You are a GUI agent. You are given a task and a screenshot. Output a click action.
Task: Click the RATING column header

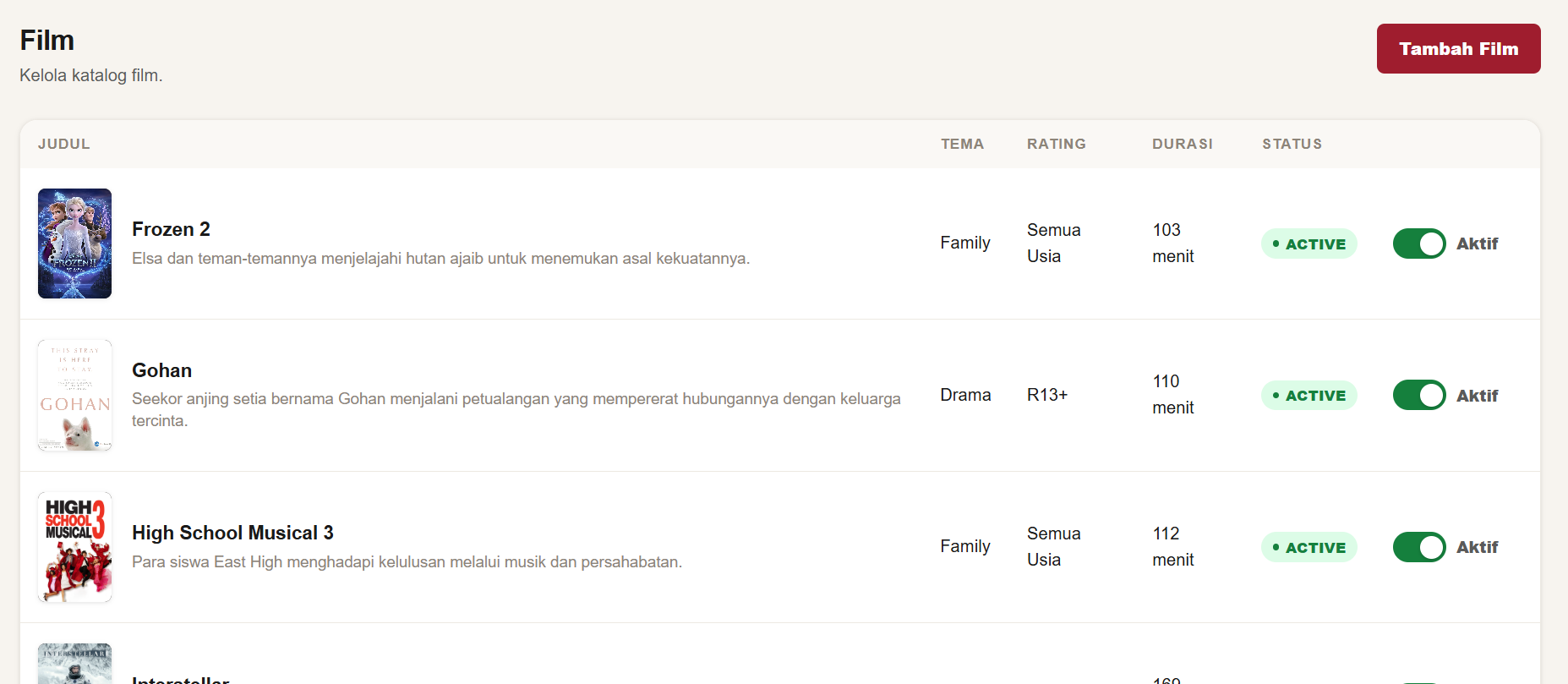[x=1056, y=144]
